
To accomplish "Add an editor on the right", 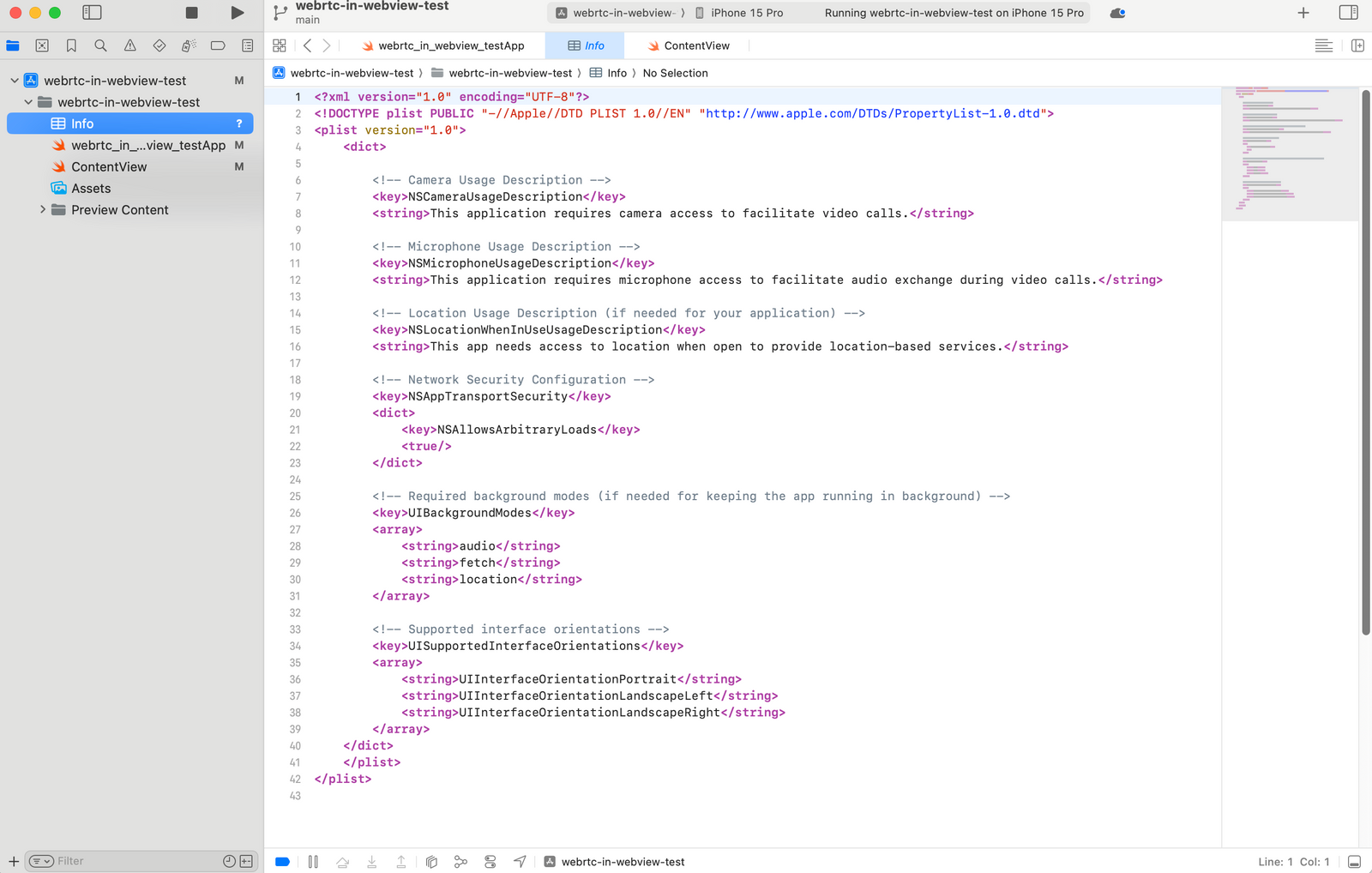I will click(x=1357, y=45).
